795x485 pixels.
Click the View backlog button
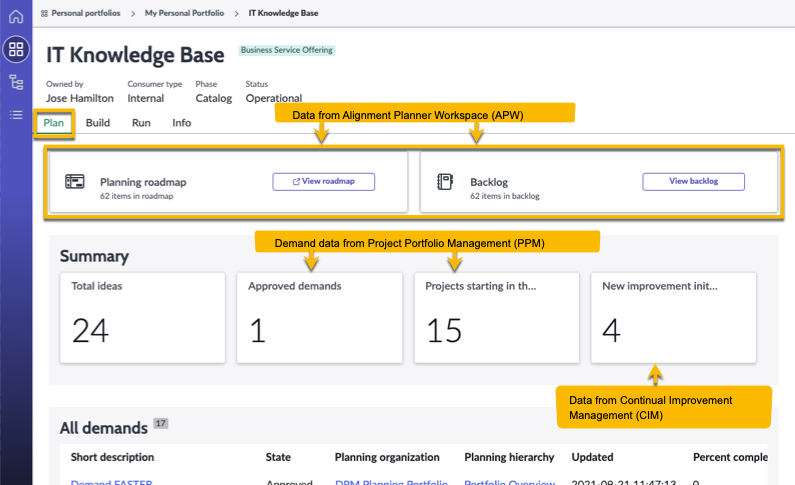pyautogui.click(x=693, y=181)
